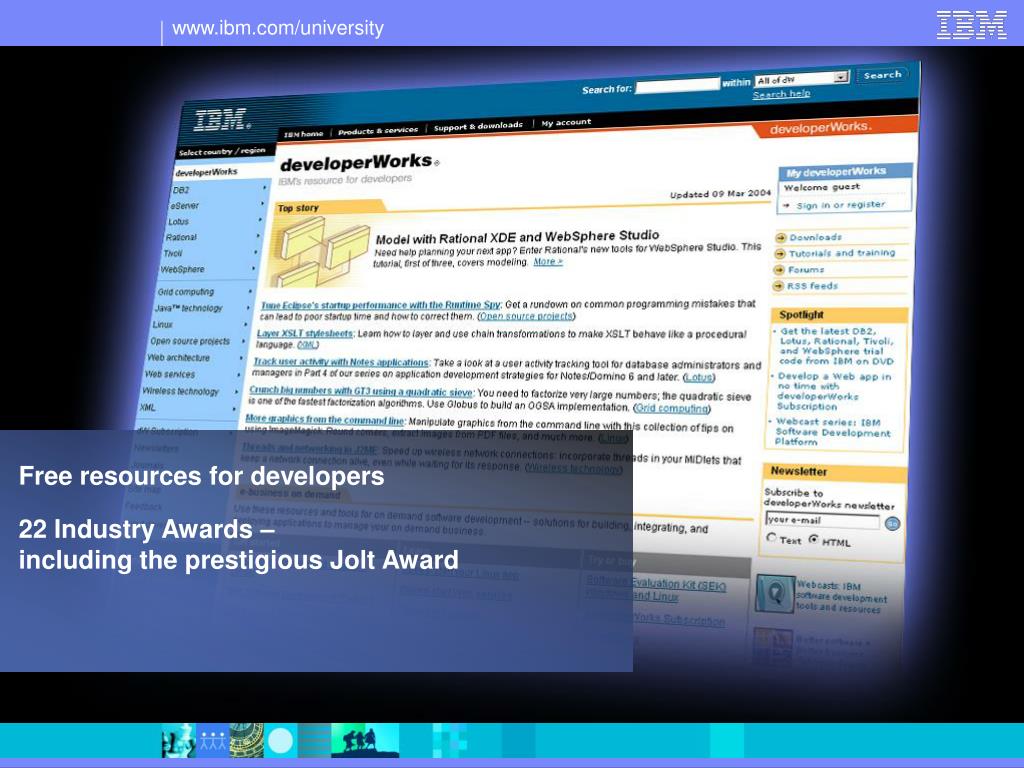
Task: Expand the Linux sidebar arrow
Action: pos(246,324)
